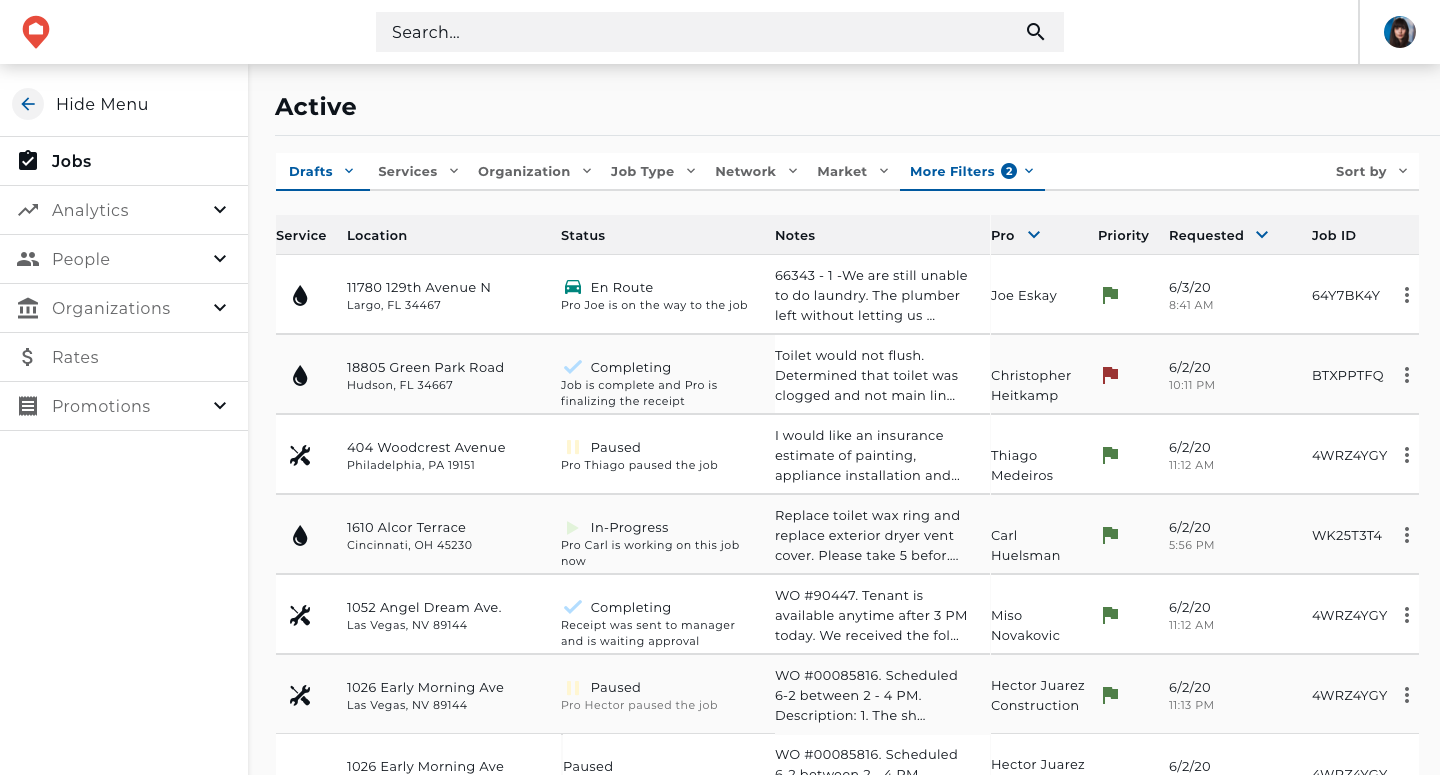Open more options for job BTXPPTFQ
Screen dimensions: 1440x775
click(x=1406, y=375)
